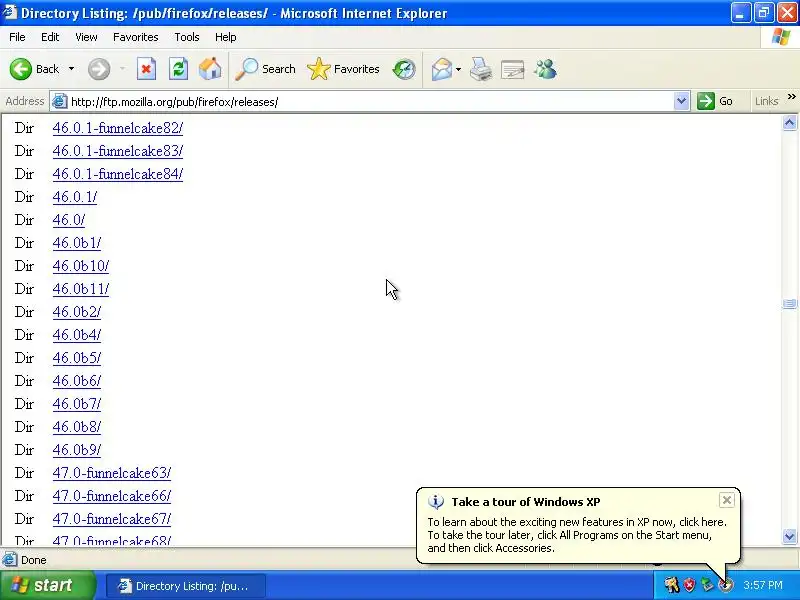Open the 46.0.1-funnelcake83/ link
Image resolution: width=800 pixels, height=600 pixels.
[117, 151]
